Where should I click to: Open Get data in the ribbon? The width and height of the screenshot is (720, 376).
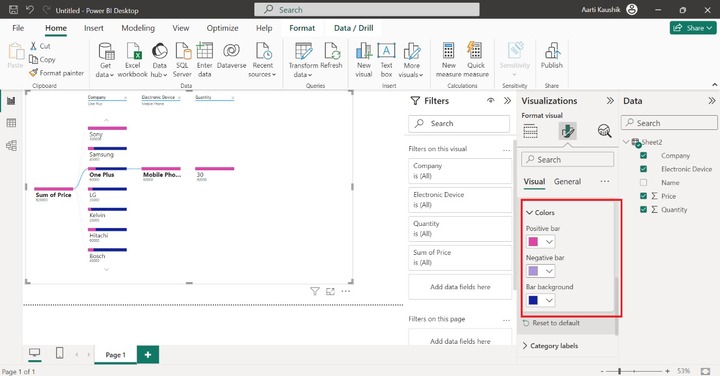click(x=105, y=60)
